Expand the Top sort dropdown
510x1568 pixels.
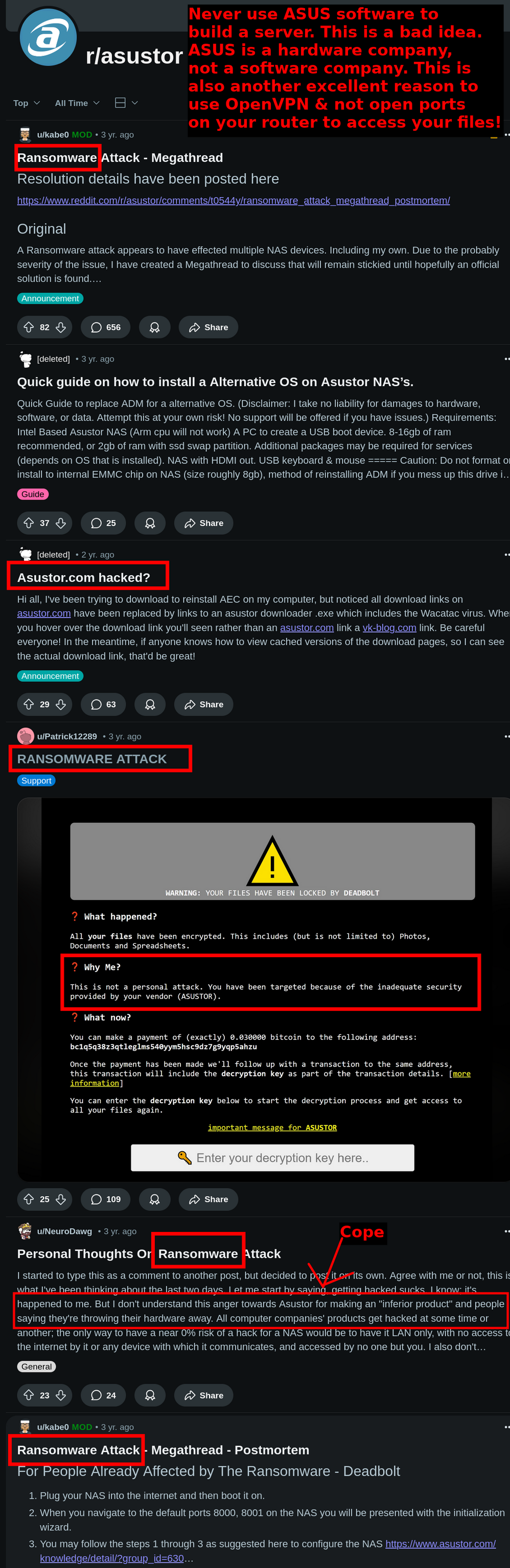[27, 103]
